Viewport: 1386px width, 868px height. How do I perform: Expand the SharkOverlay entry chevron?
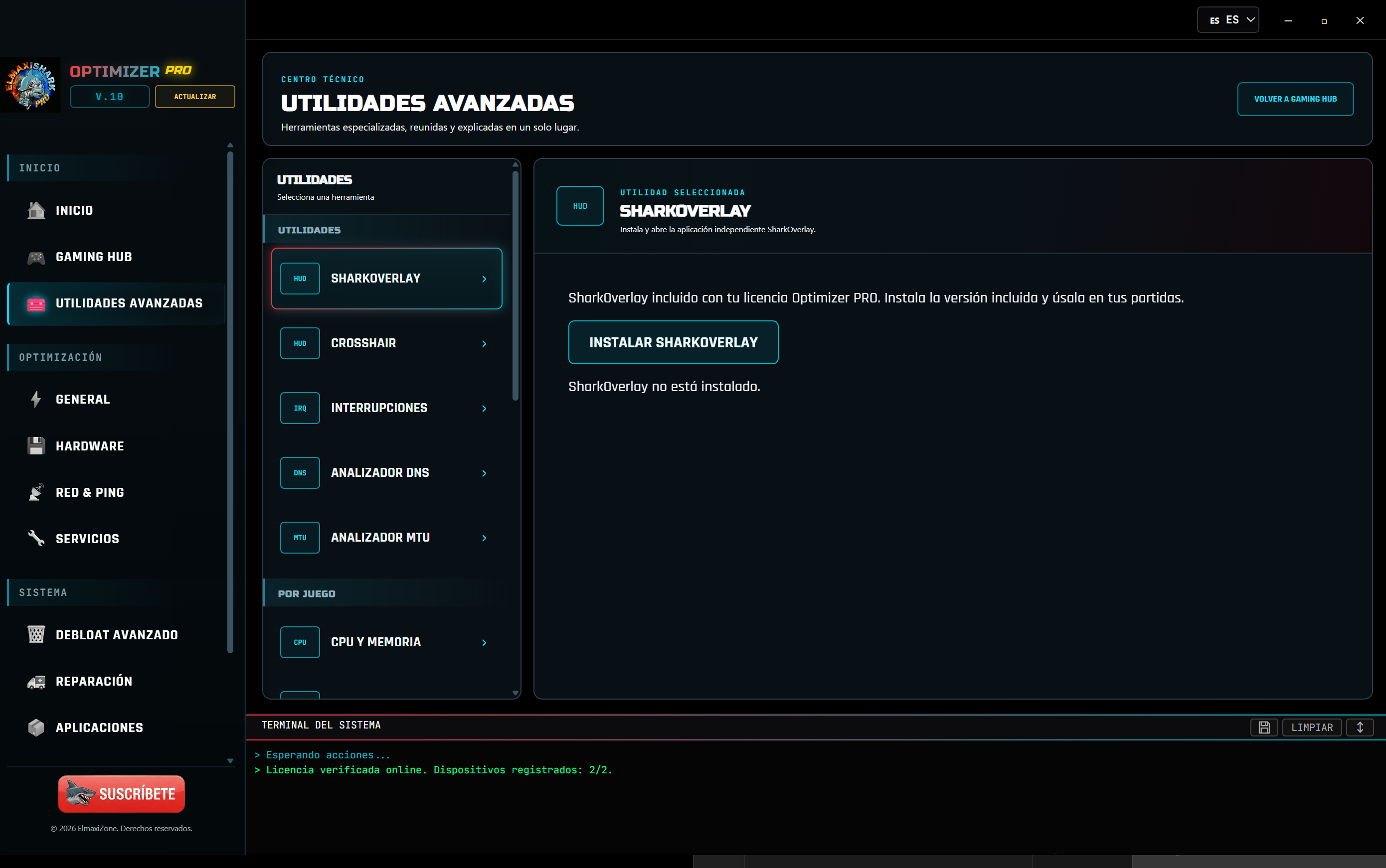(x=484, y=279)
